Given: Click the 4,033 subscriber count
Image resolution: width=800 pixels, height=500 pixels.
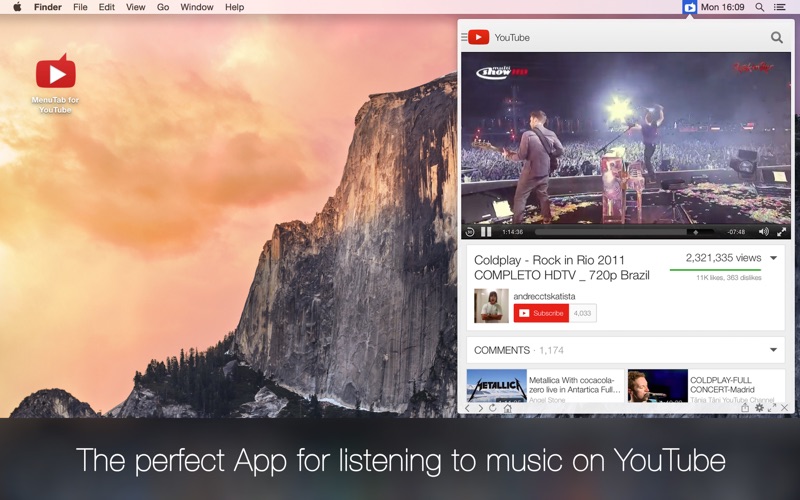Looking at the screenshot, I should [x=582, y=313].
